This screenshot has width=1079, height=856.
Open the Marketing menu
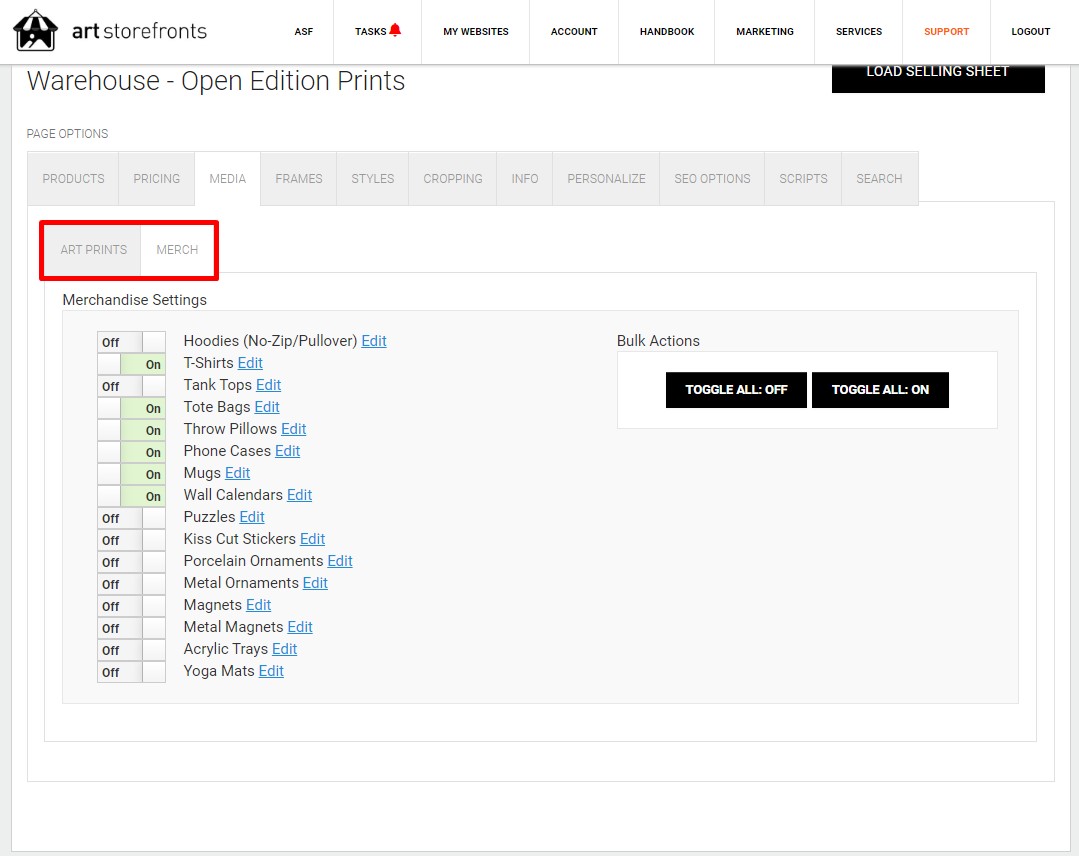pyautogui.click(x=765, y=32)
